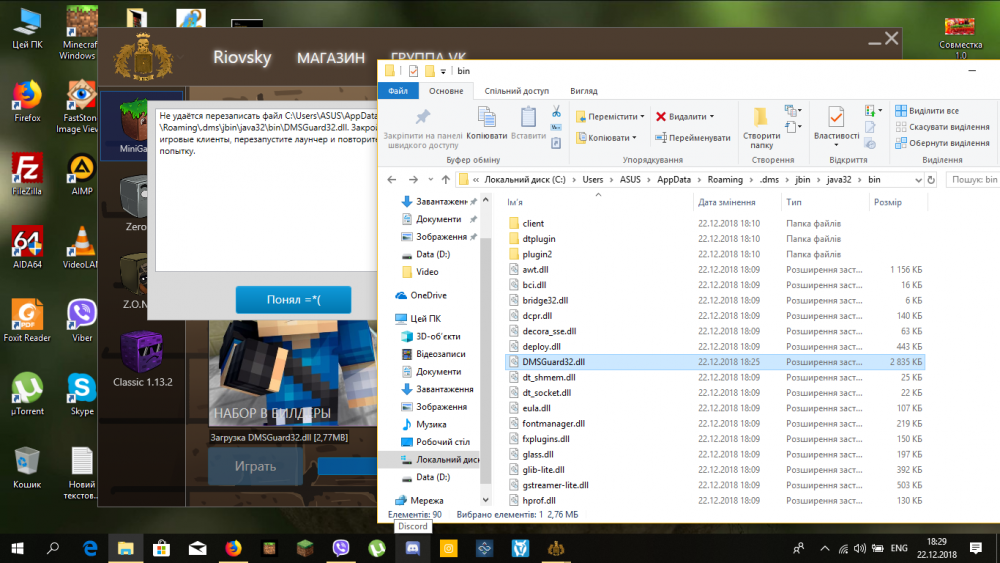Open AIDA64 desktop icon

click(x=27, y=247)
